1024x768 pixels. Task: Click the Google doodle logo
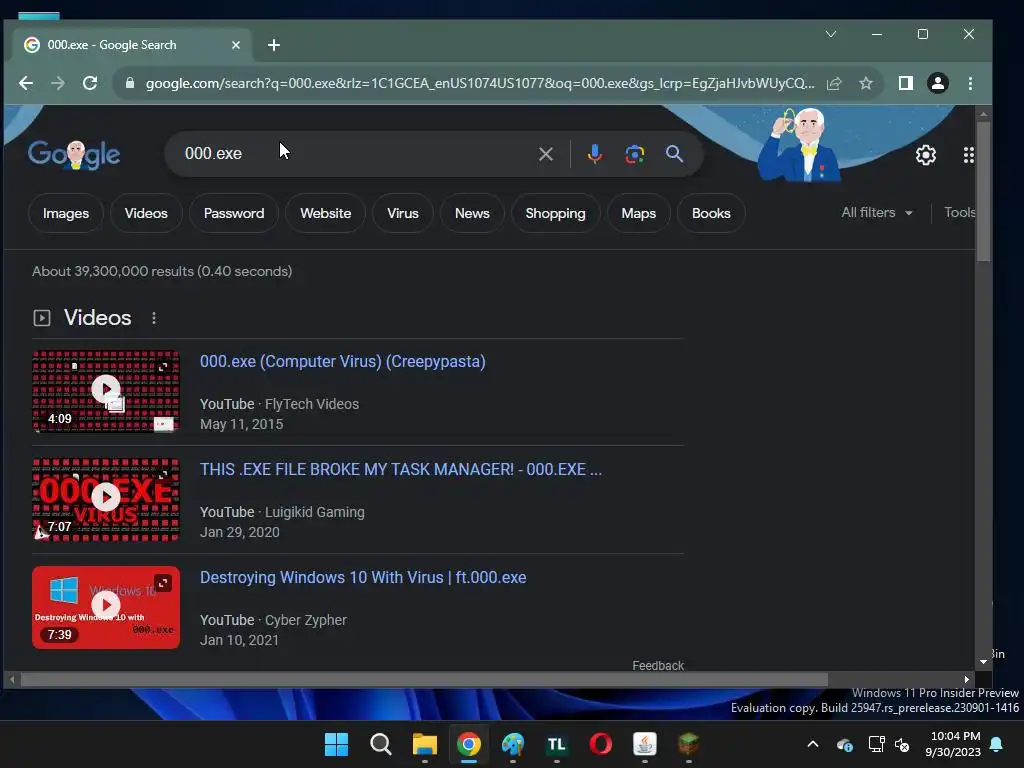pyautogui.click(x=74, y=155)
